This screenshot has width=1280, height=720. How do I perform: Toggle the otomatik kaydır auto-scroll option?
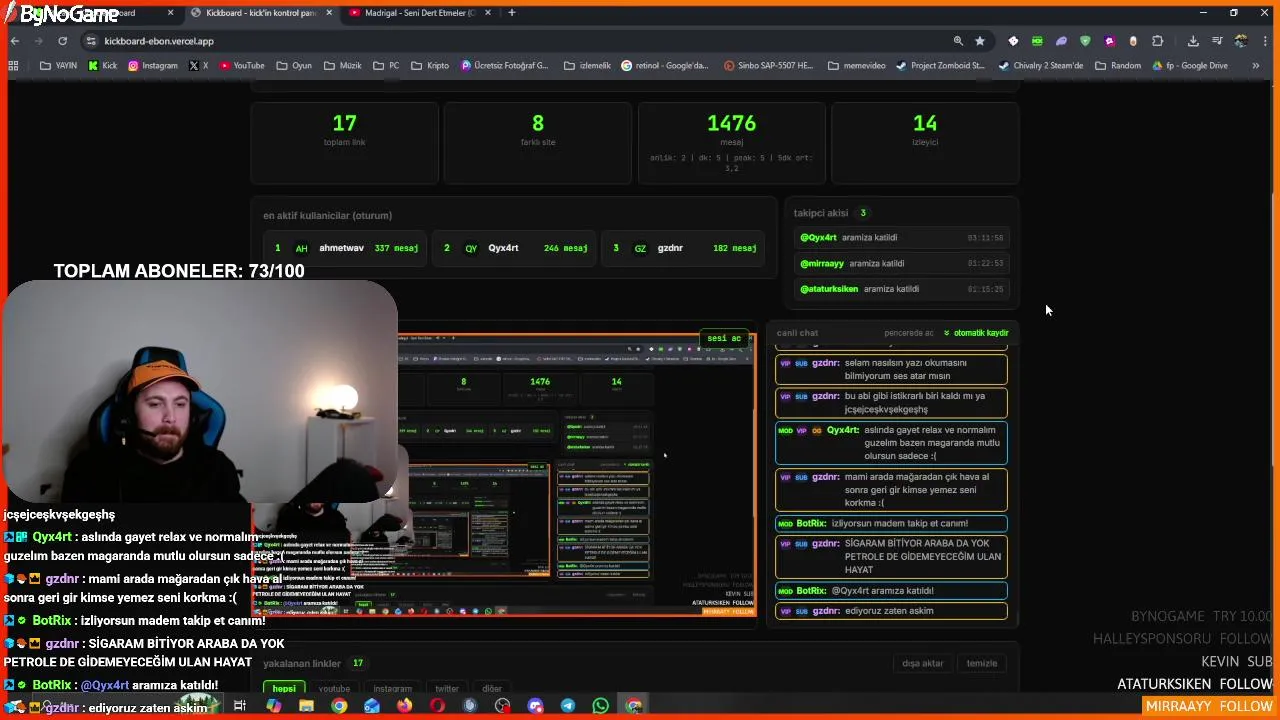coord(976,333)
